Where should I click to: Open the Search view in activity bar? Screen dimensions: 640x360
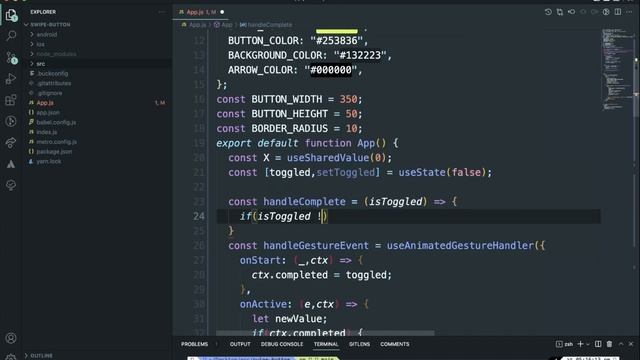[x=11, y=36]
